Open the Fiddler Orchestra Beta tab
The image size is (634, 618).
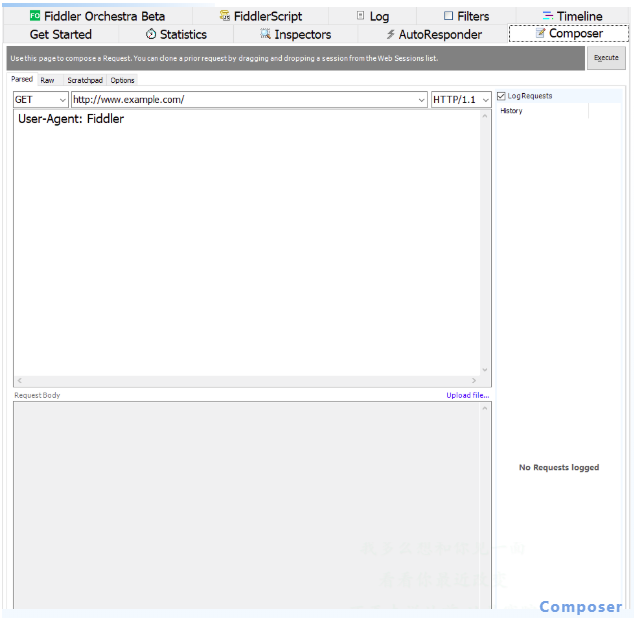tap(97, 16)
